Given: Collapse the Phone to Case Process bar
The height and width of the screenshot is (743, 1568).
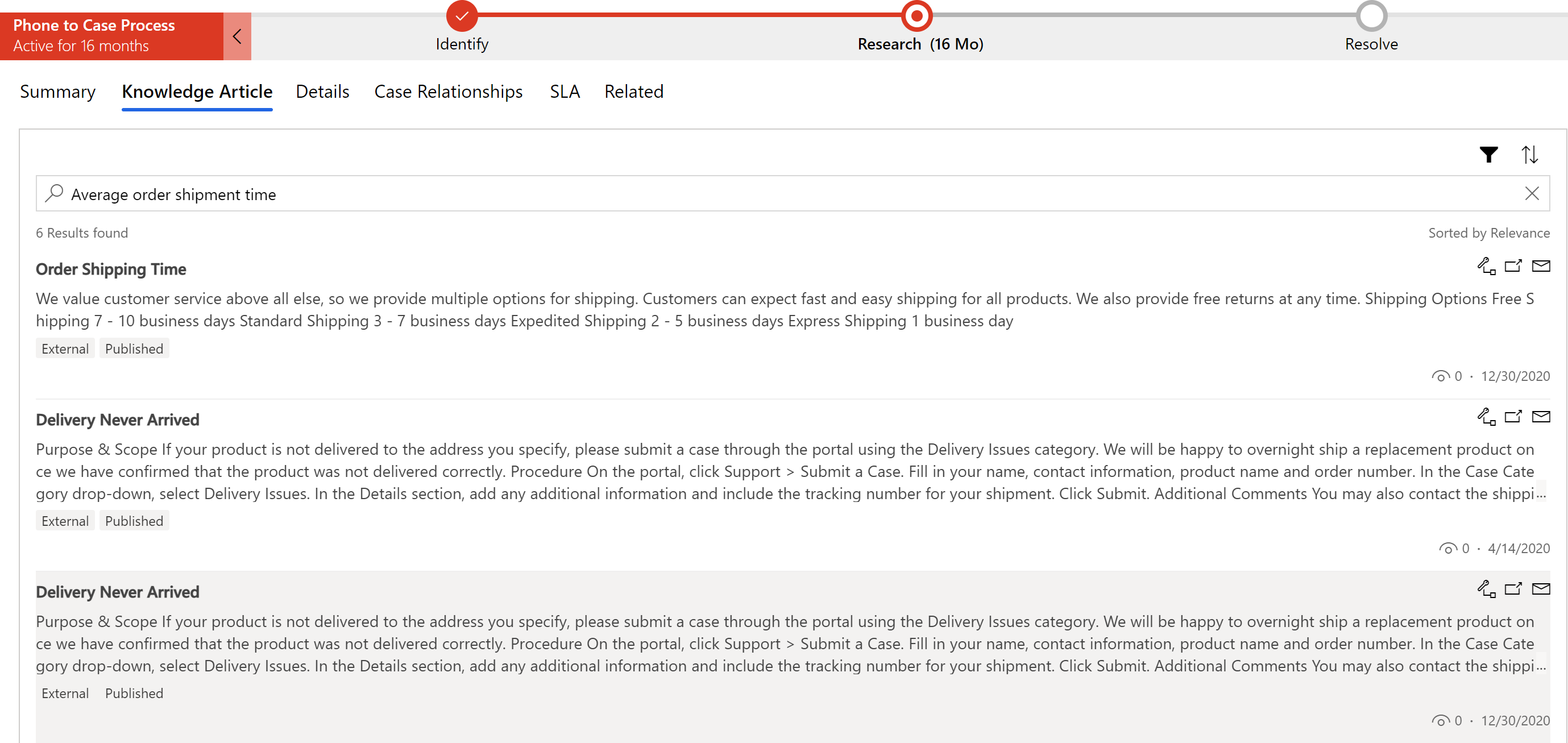Looking at the screenshot, I should point(236,36).
